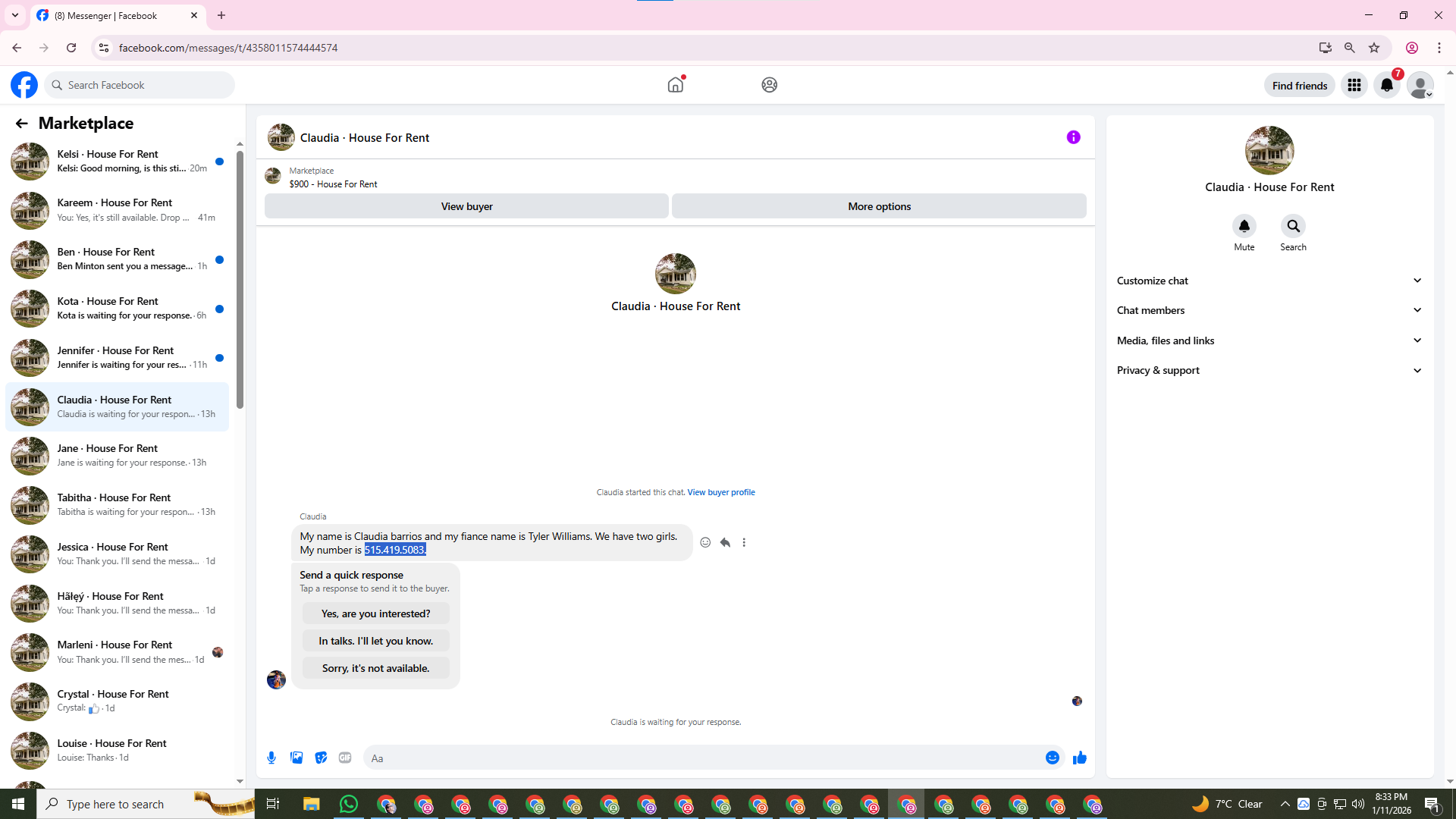React to Claudia's message with emoji
The height and width of the screenshot is (819, 1456).
tap(705, 542)
